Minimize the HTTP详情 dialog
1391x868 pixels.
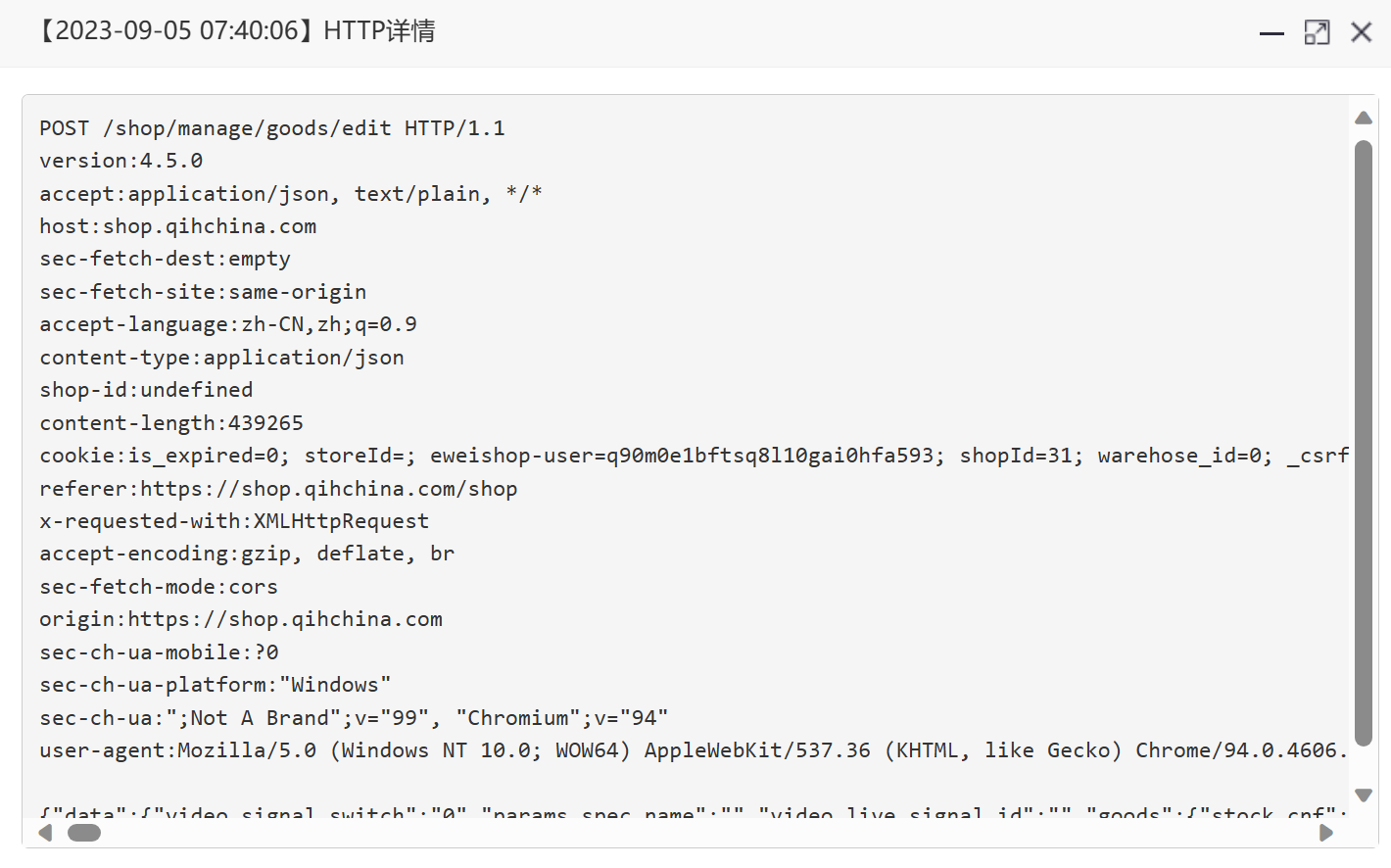1271,33
